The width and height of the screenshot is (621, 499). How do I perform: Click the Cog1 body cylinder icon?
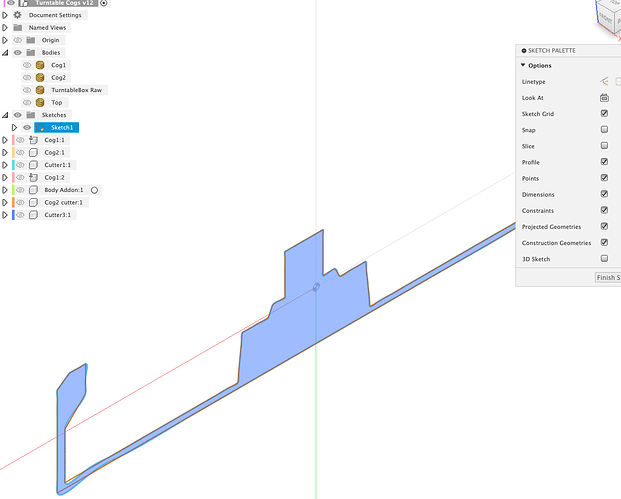coord(41,65)
